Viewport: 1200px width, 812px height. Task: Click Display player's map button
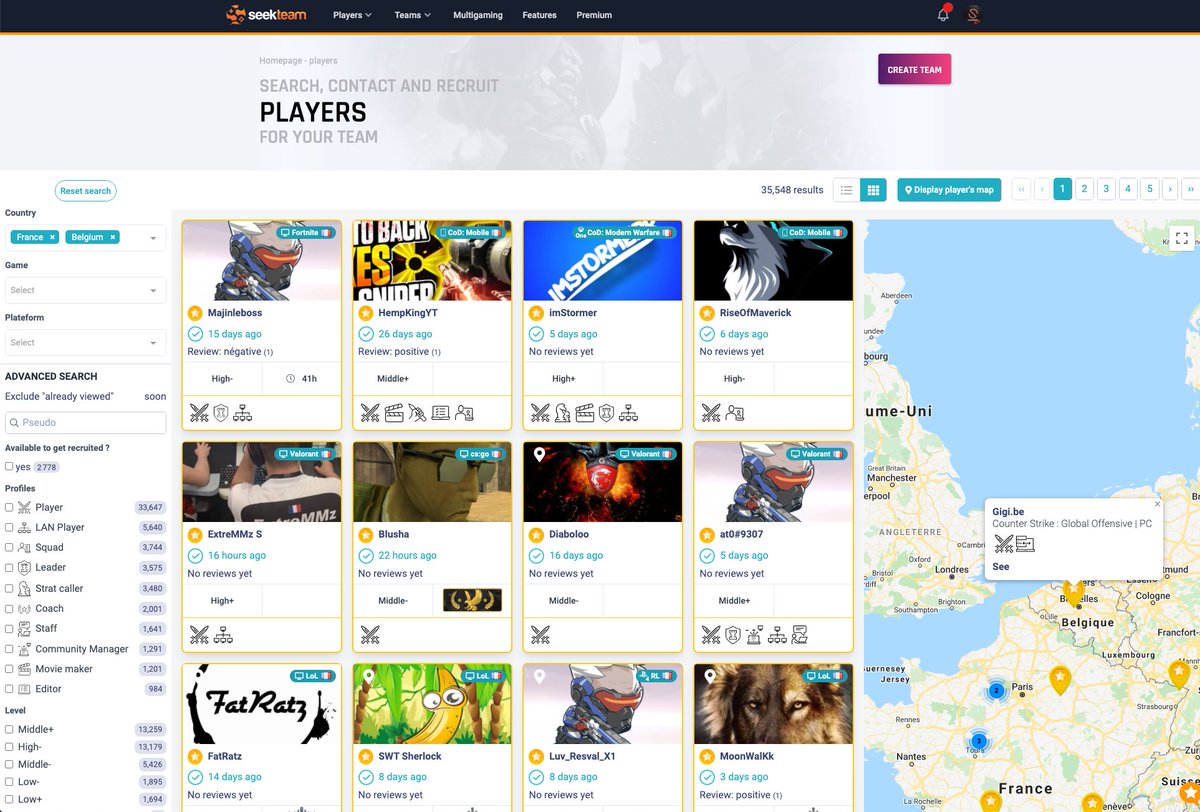point(950,190)
